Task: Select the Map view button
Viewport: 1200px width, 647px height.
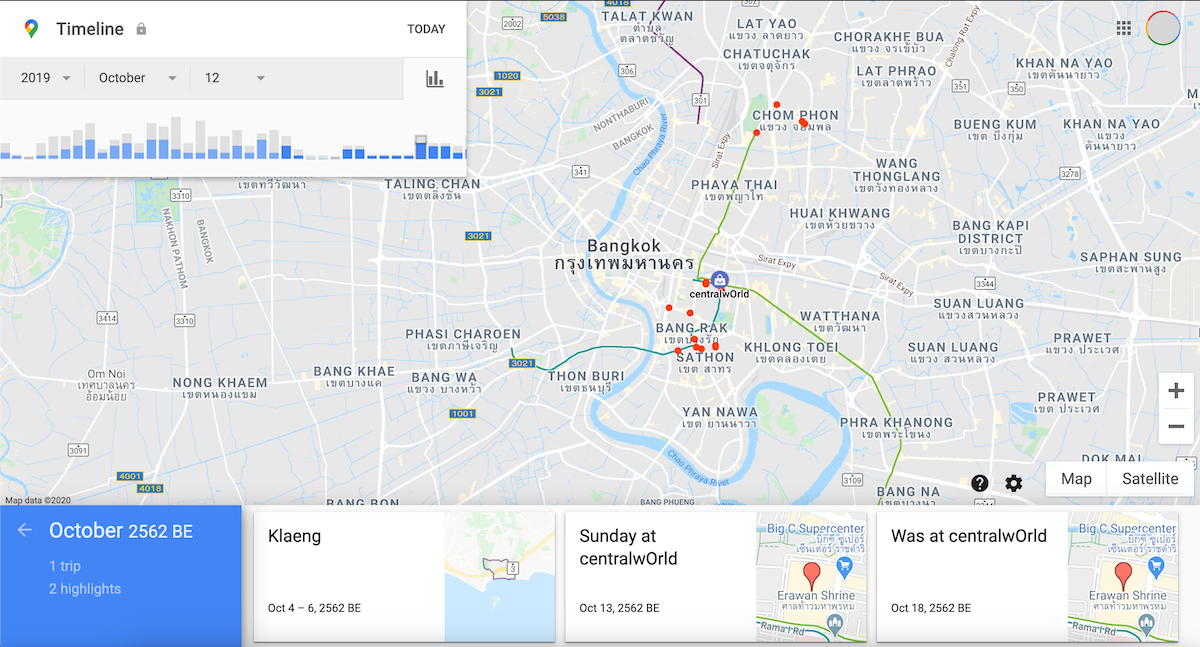Action: (1076, 479)
